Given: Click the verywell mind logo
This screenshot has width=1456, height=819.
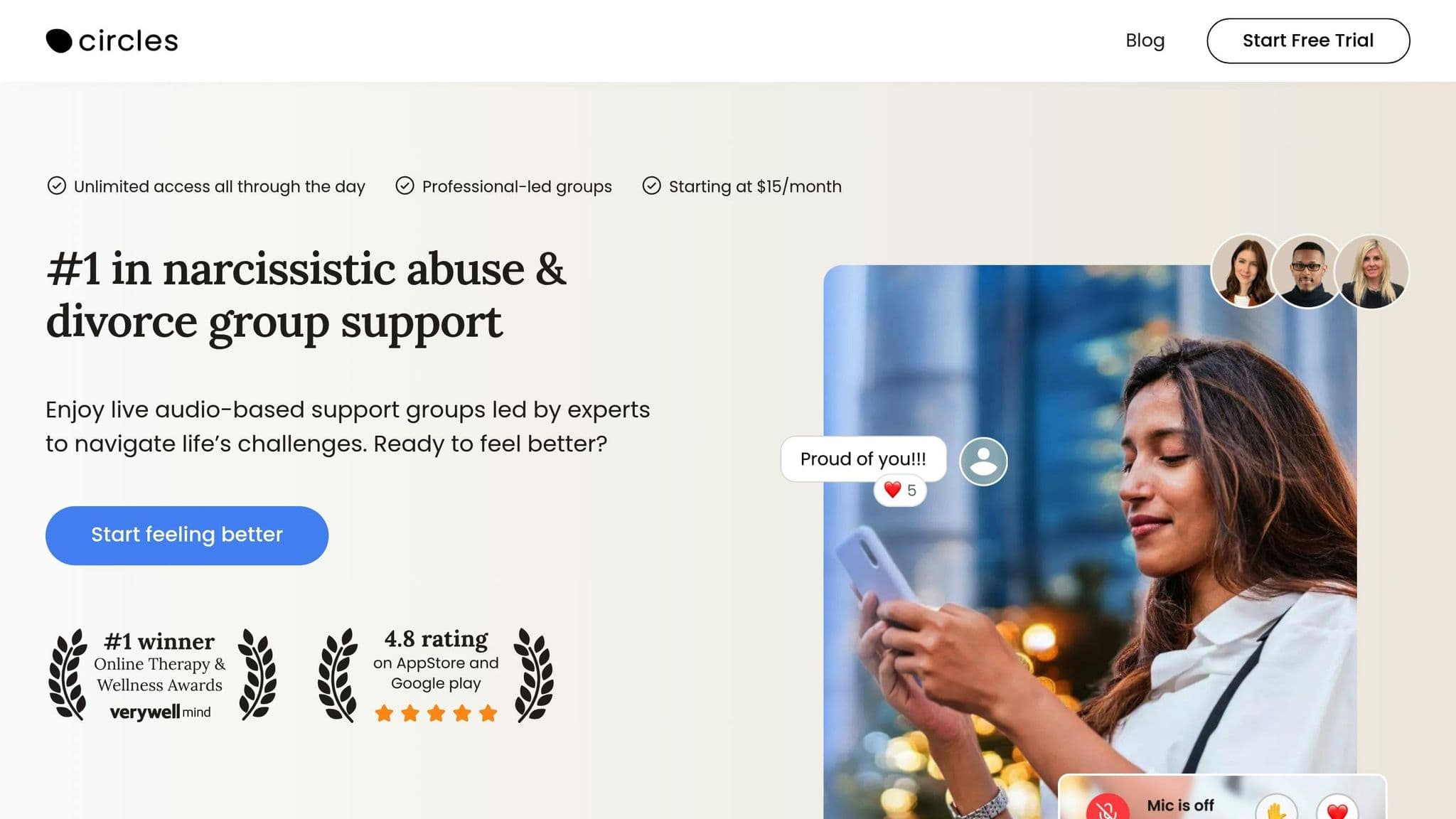Looking at the screenshot, I should click(160, 712).
